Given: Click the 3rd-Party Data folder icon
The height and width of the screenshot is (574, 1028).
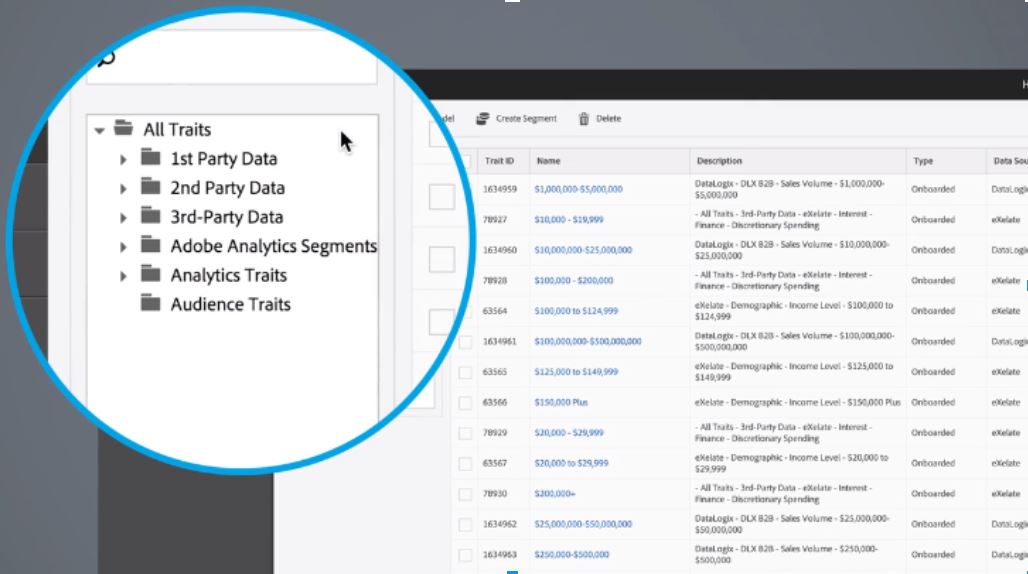Looking at the screenshot, I should (151, 216).
